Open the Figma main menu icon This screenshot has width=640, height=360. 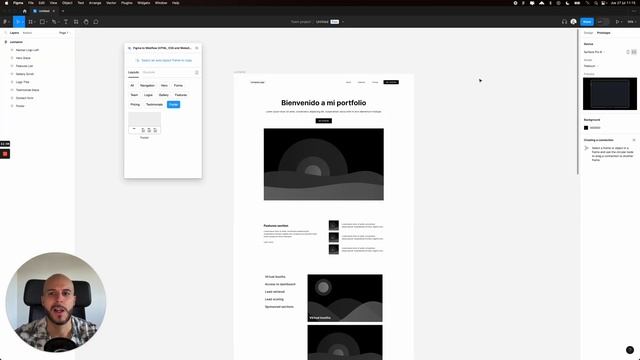pyautogui.click(x=5, y=22)
